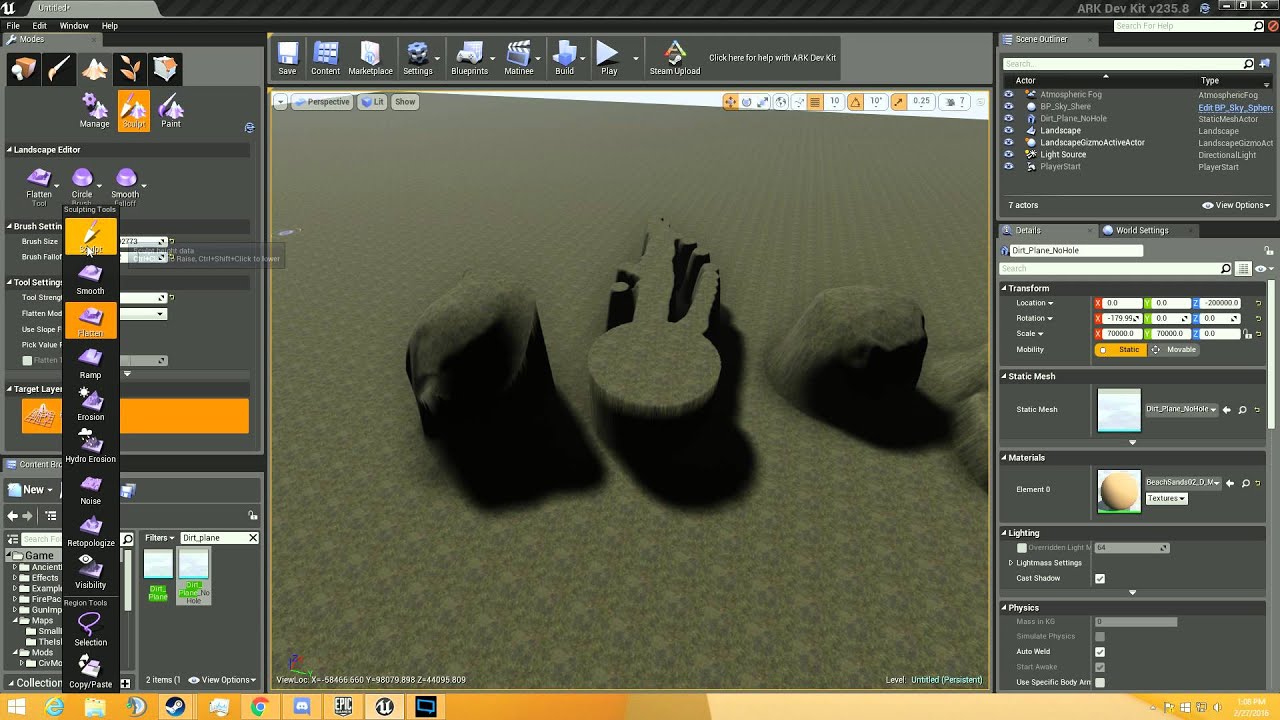Toggle visibility of Atmospheric Fog actor
The width and height of the screenshot is (1280, 720).
1008,95
